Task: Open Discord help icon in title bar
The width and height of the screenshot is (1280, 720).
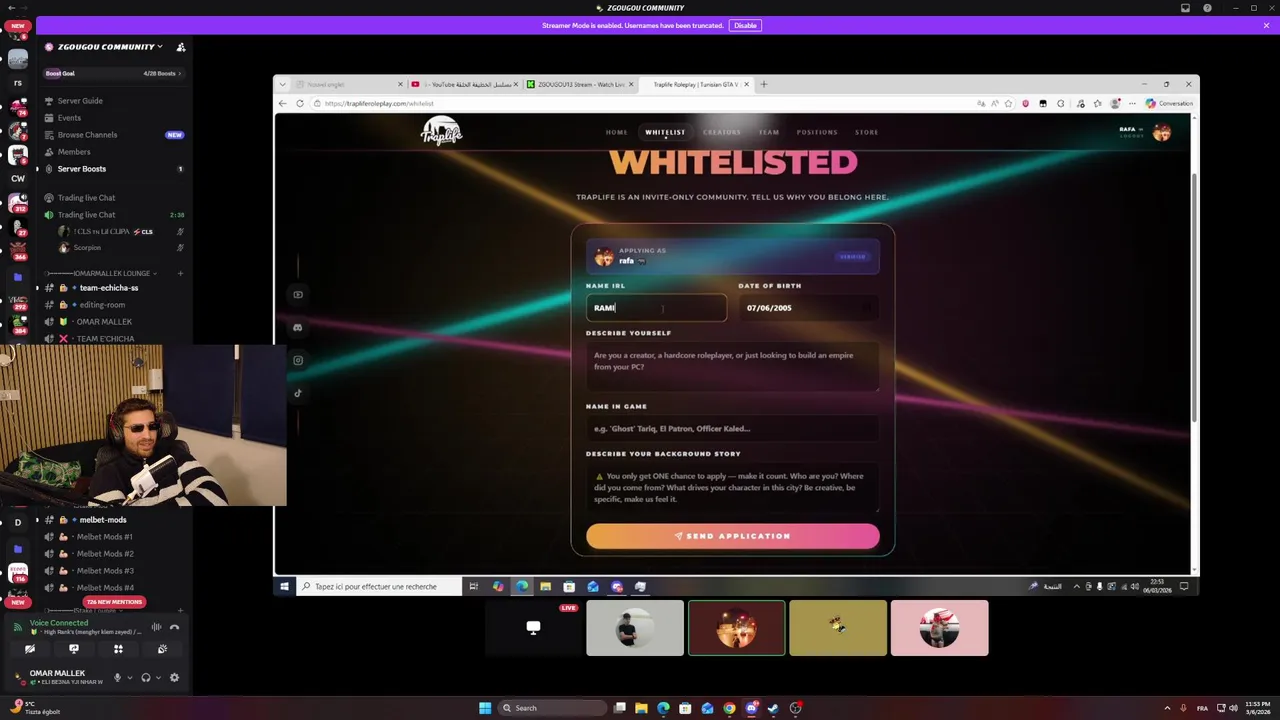Action: click(1207, 8)
